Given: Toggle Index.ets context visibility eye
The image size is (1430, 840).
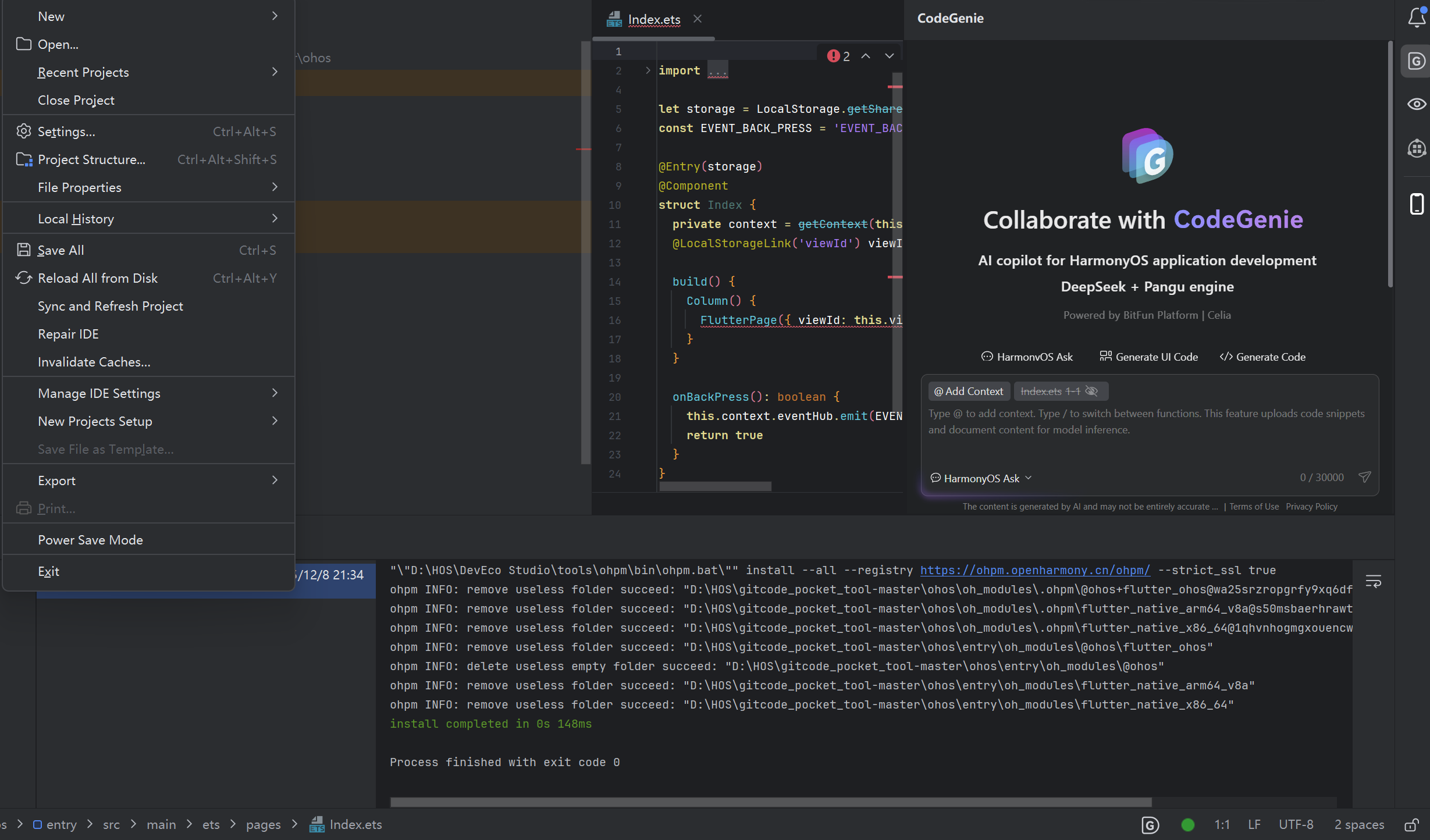Looking at the screenshot, I should click(1091, 391).
